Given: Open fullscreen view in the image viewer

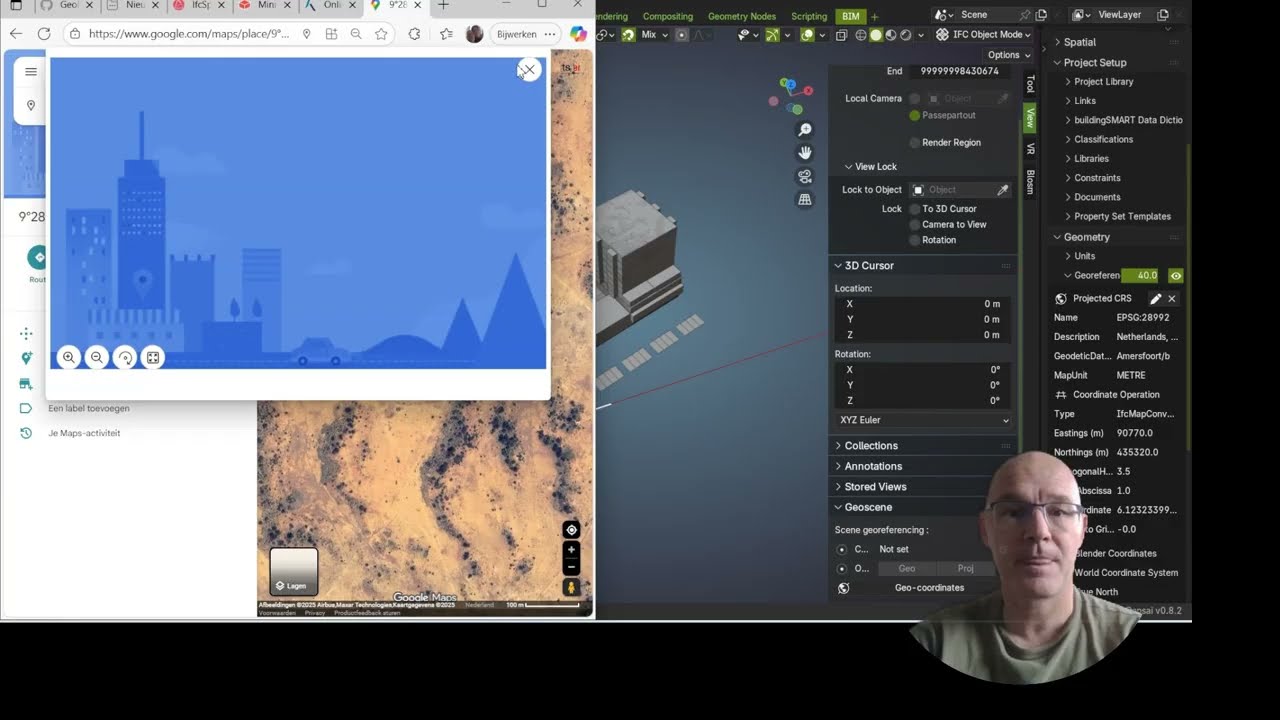Looking at the screenshot, I should pos(153,357).
